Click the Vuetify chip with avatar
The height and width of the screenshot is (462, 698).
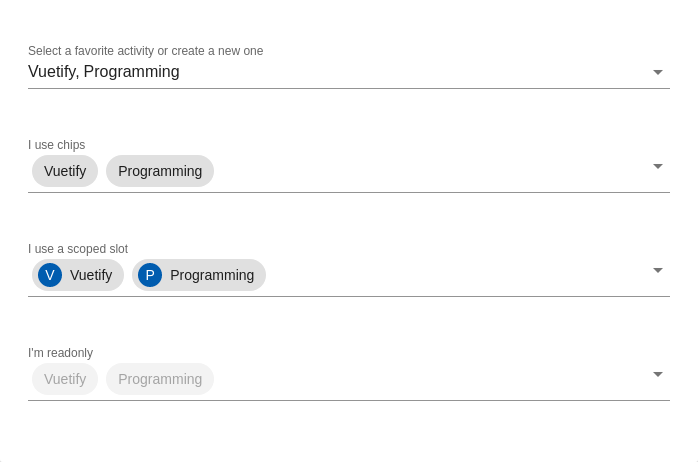coord(78,275)
